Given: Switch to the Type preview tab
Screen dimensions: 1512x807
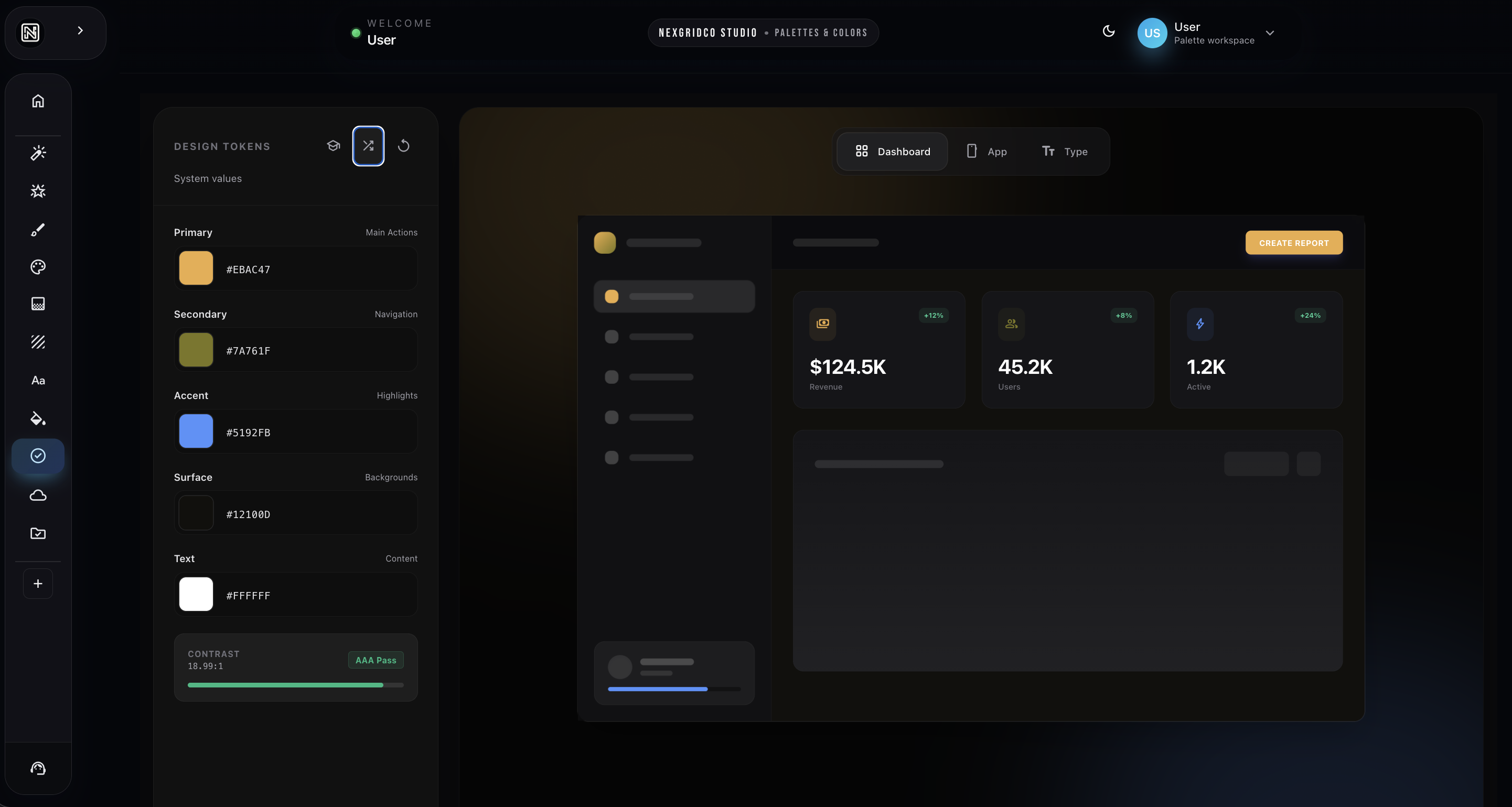Looking at the screenshot, I should pyautogui.click(x=1064, y=152).
